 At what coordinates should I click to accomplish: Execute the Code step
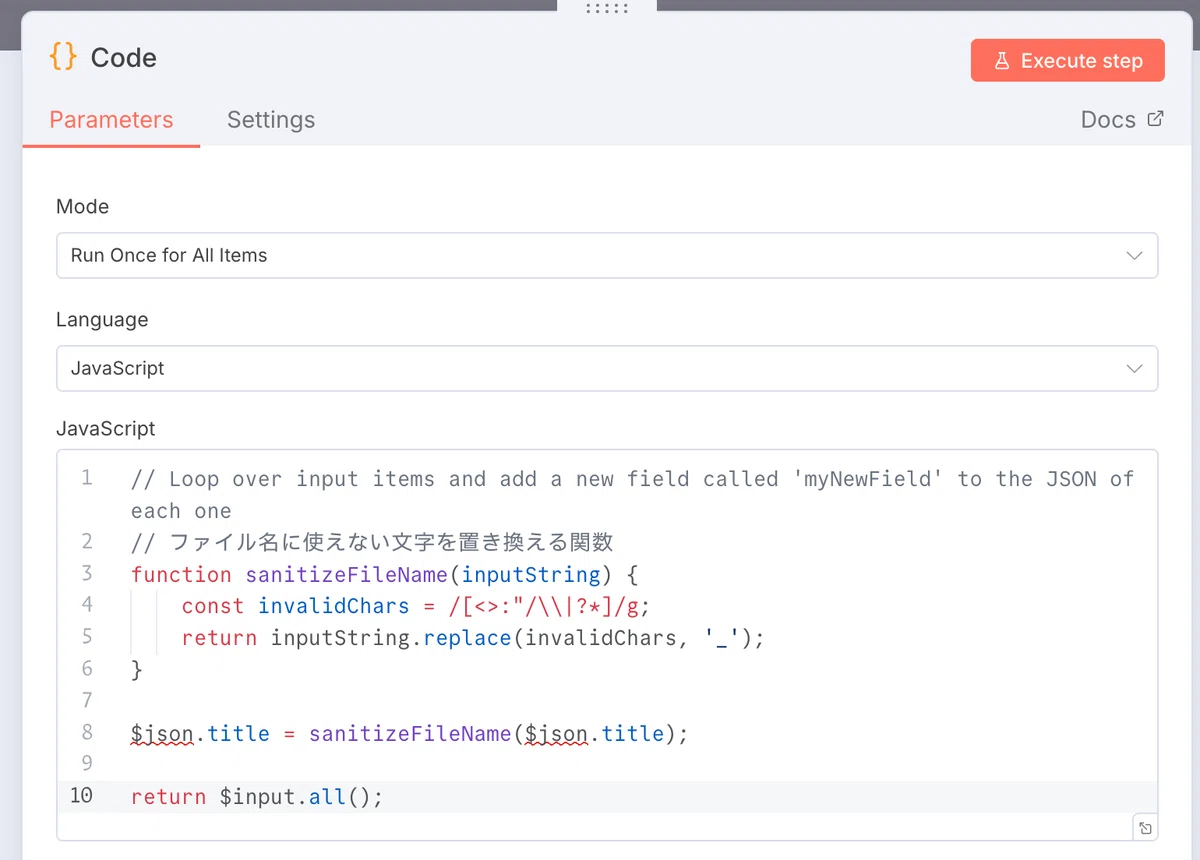point(1067,61)
